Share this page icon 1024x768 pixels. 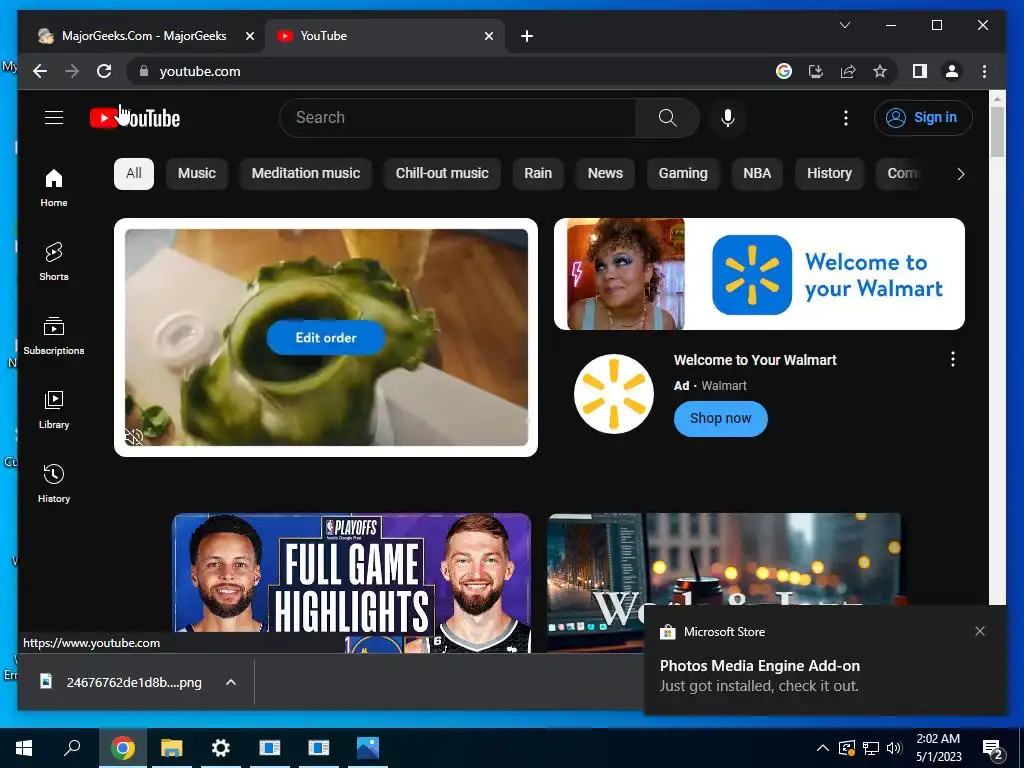pos(848,71)
